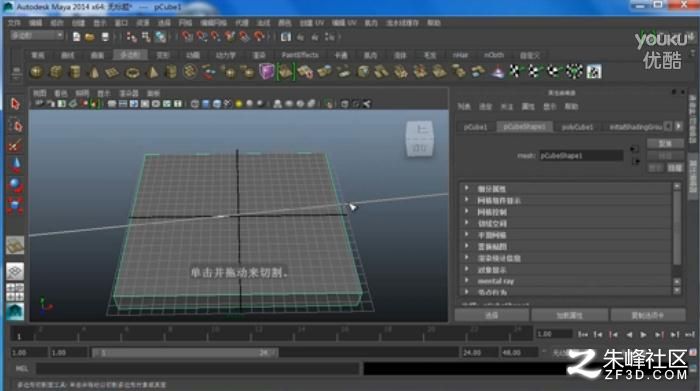Click the Load Attributes button in the Attribute Editor

pyautogui.click(x=569, y=315)
